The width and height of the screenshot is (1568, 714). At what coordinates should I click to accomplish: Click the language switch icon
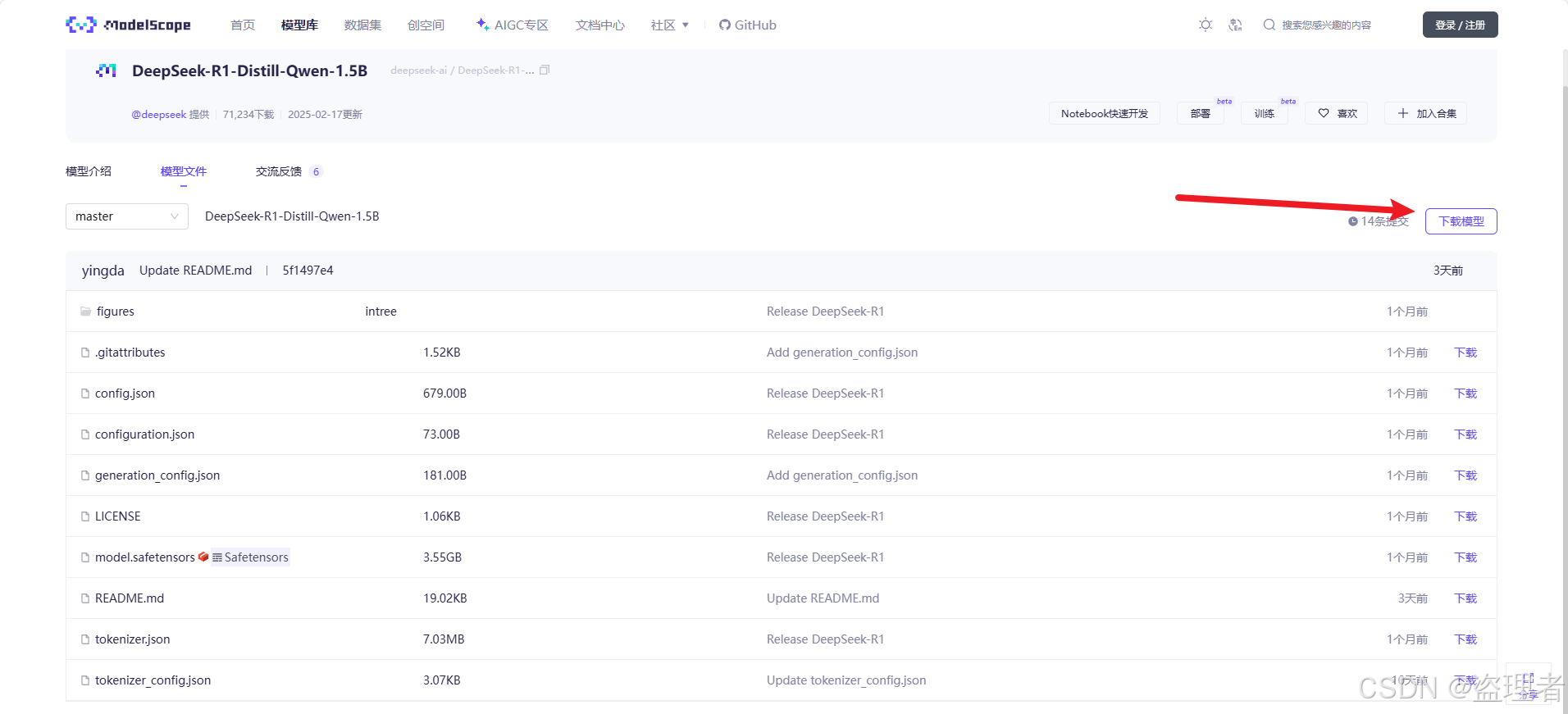(x=1236, y=25)
